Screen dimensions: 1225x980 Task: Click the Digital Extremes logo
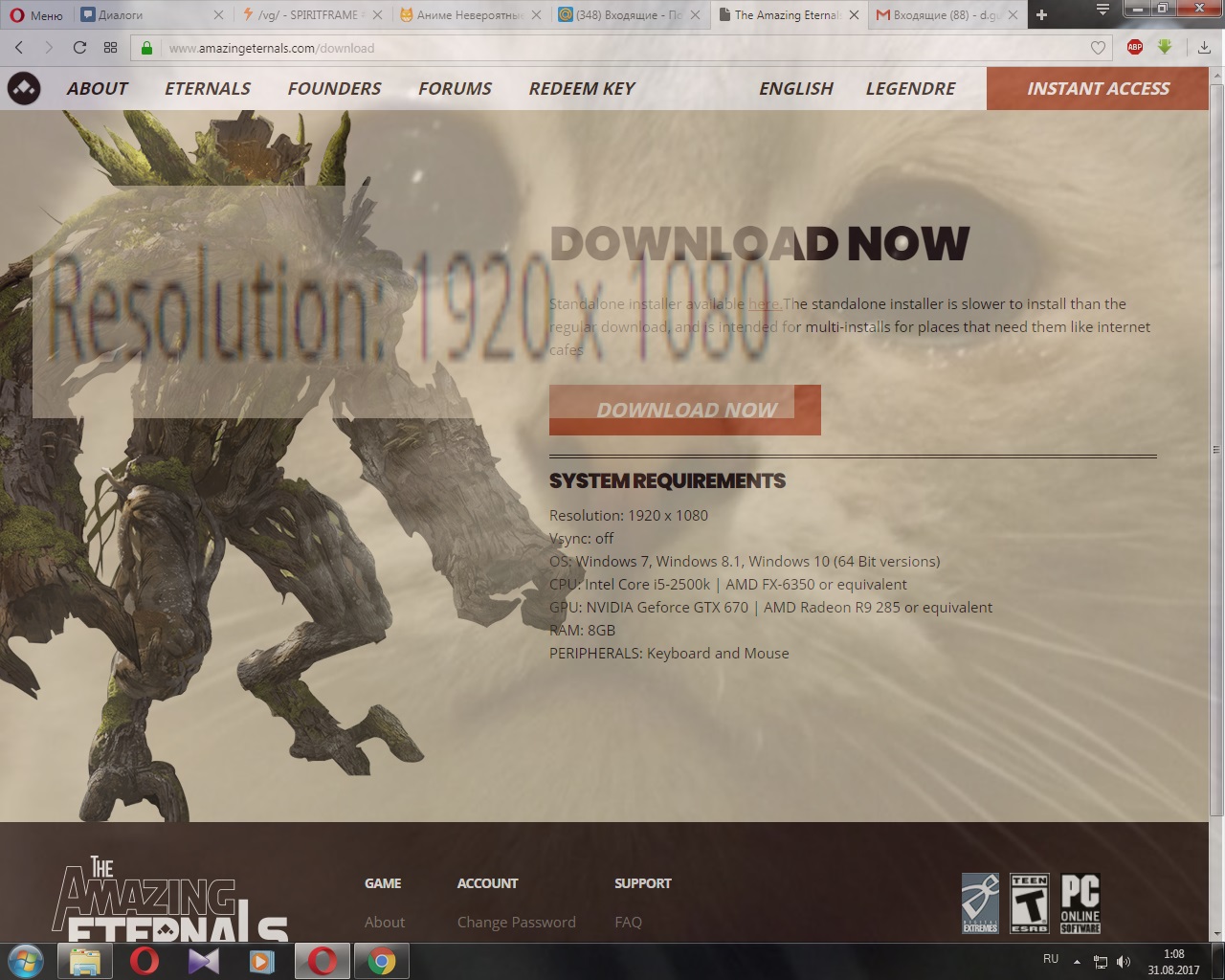click(980, 903)
